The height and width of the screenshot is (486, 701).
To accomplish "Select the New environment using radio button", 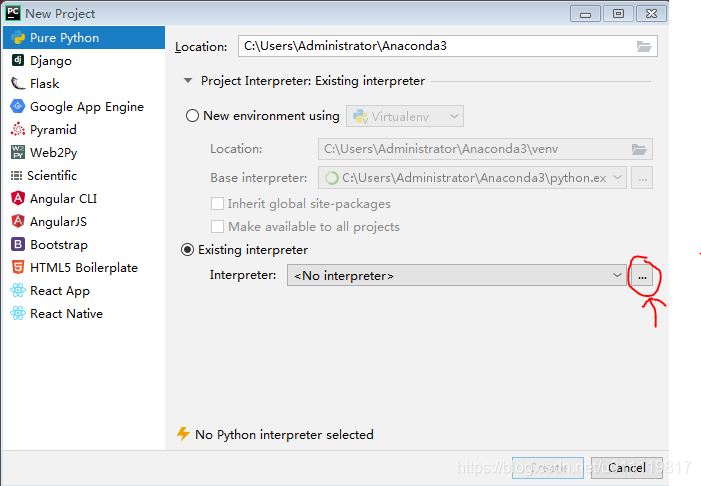I will click(192, 116).
